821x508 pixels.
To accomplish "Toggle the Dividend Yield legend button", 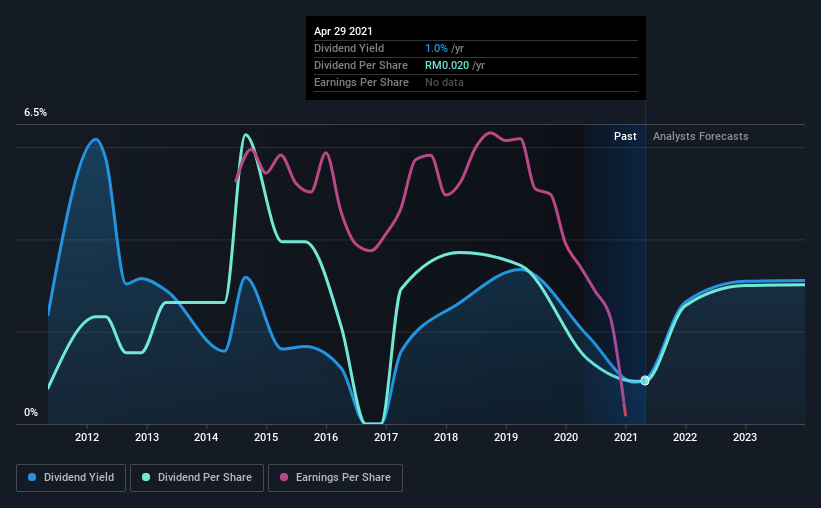I will [x=71, y=478].
